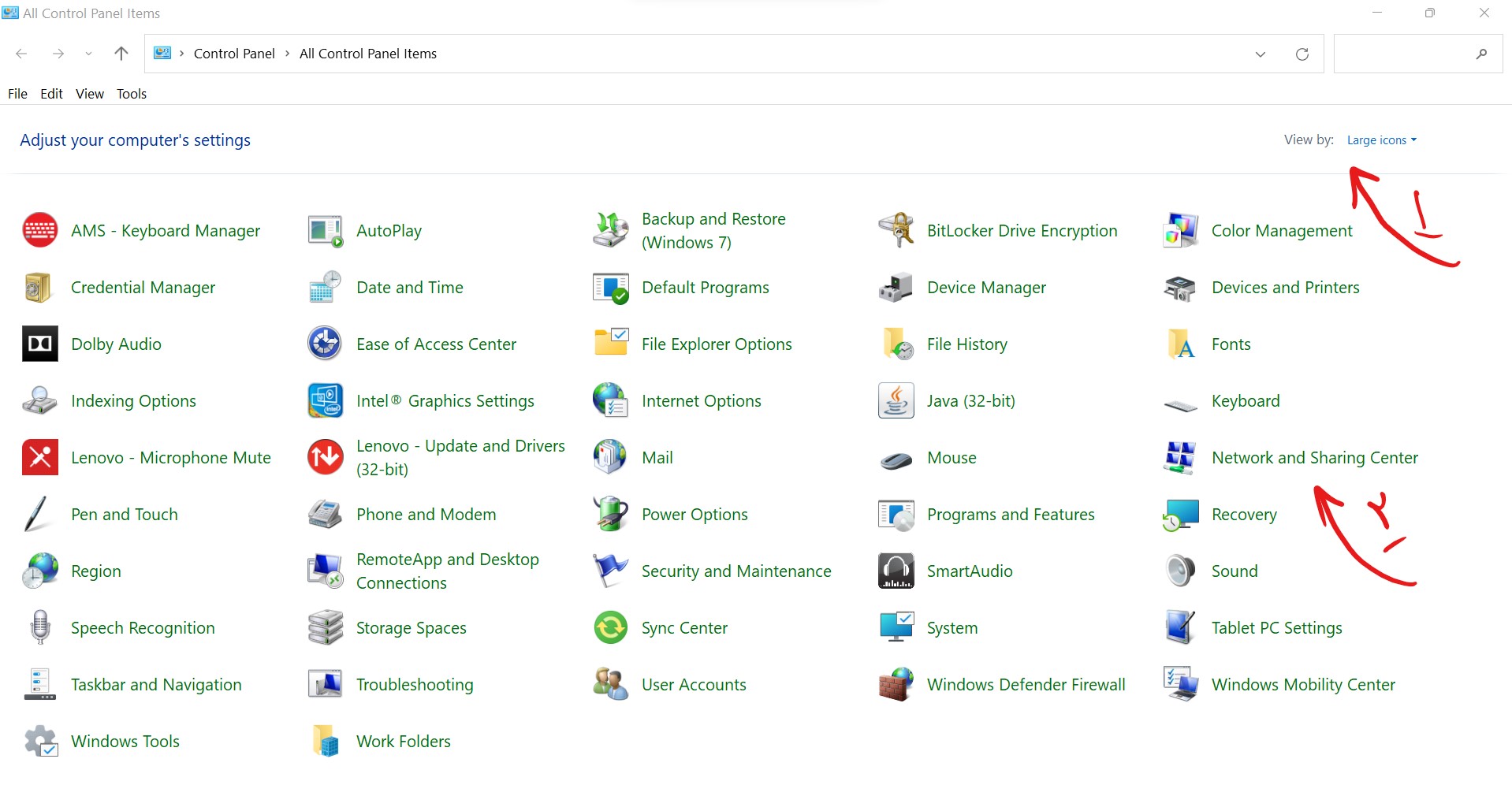Image resolution: width=1512 pixels, height=796 pixels.
Task: Click the Keyboard icon
Action: (x=1181, y=405)
